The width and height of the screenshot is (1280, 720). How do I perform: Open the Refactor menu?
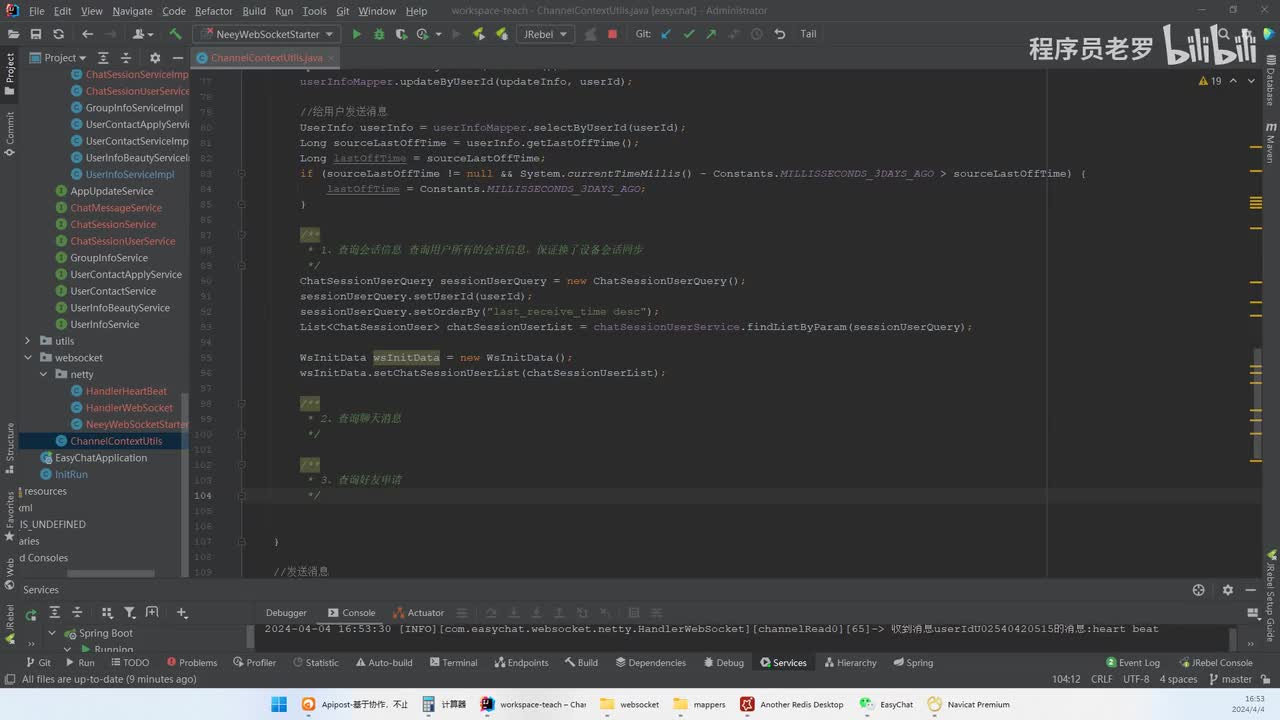pyautogui.click(x=213, y=11)
